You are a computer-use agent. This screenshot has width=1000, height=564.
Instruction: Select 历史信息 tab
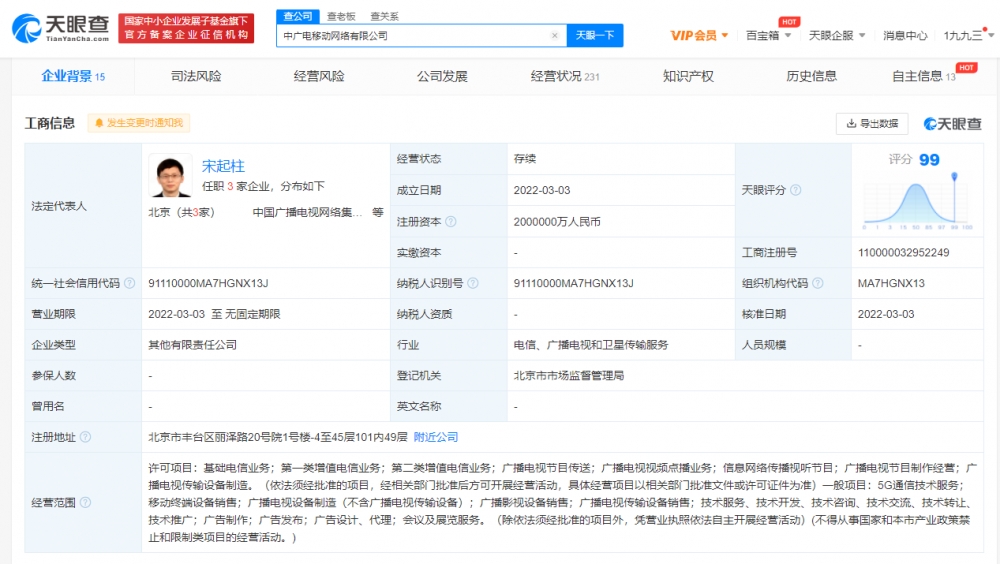tap(811, 77)
